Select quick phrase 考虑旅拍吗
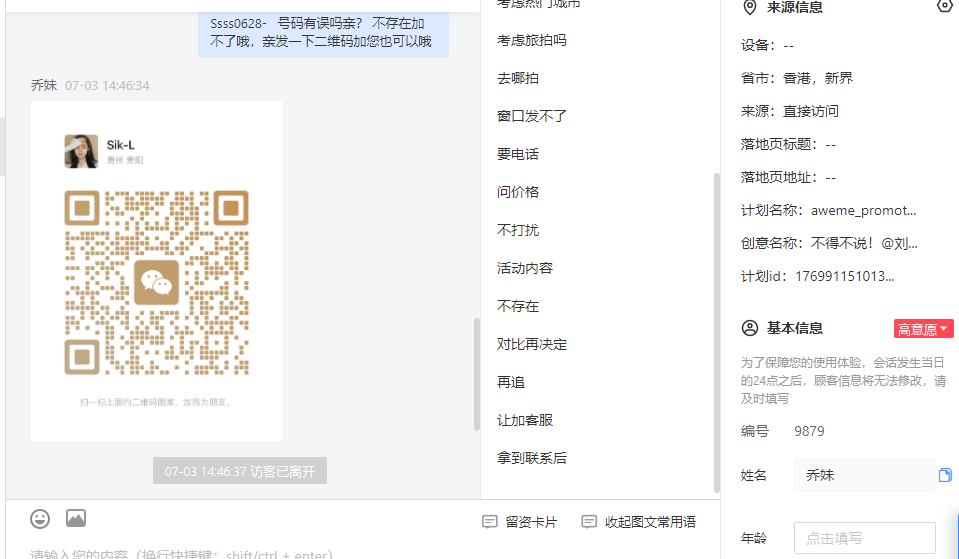Image resolution: width=959 pixels, height=559 pixels. coord(531,40)
